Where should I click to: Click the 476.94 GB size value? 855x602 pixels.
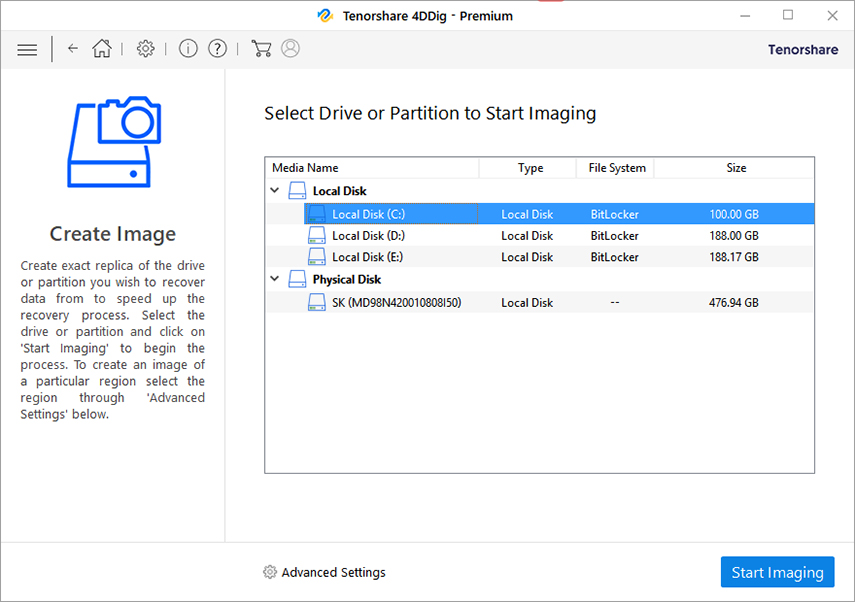[733, 303]
